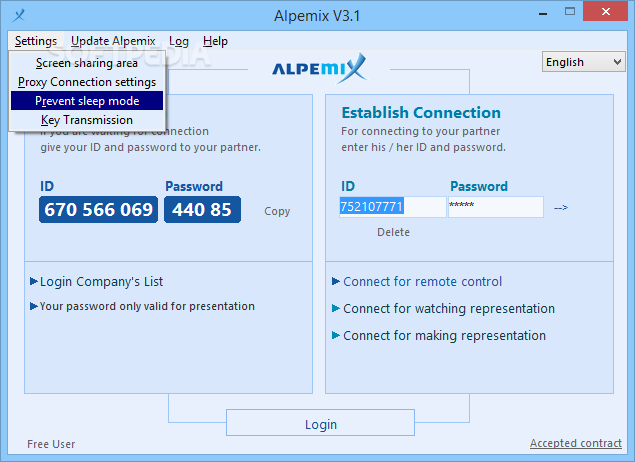Choose Key Transmission menu entry
Viewport: 635px width, 462px height.
coord(87,120)
